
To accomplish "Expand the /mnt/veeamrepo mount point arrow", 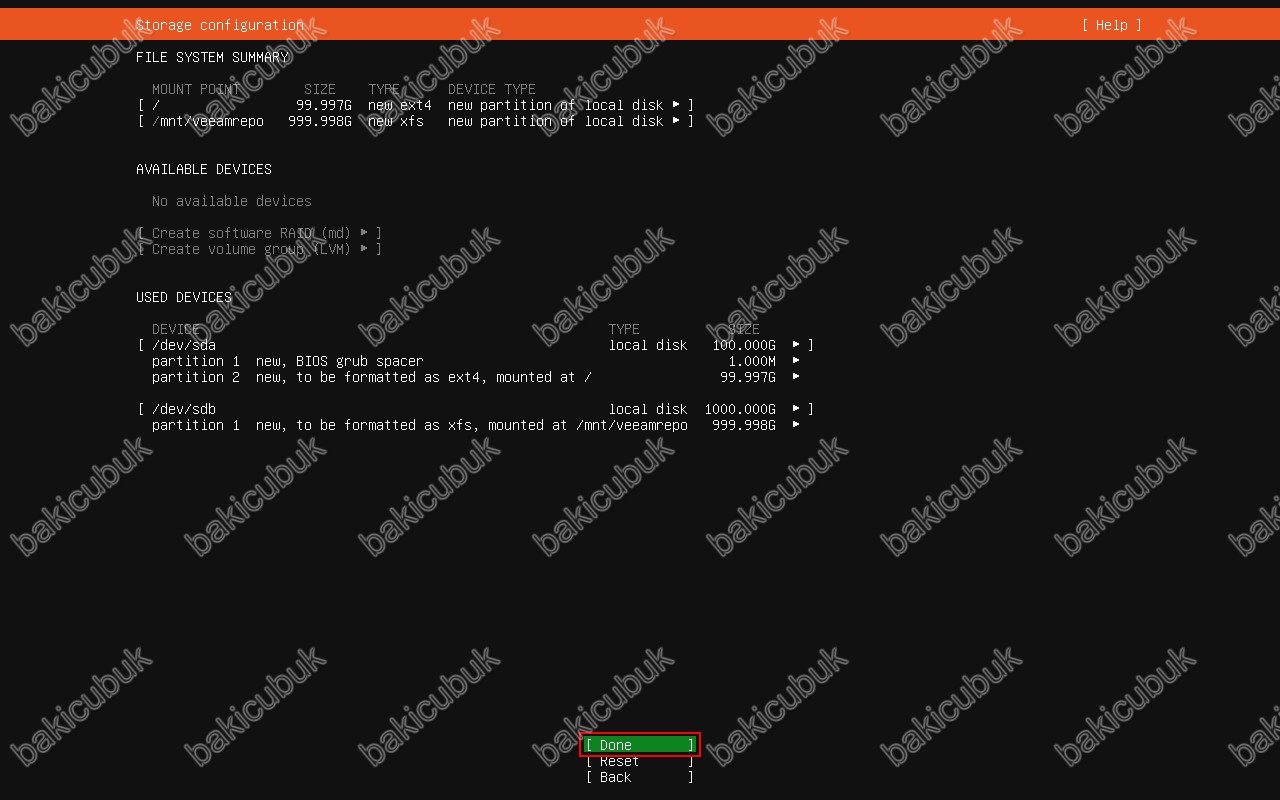I will pos(677,121).
